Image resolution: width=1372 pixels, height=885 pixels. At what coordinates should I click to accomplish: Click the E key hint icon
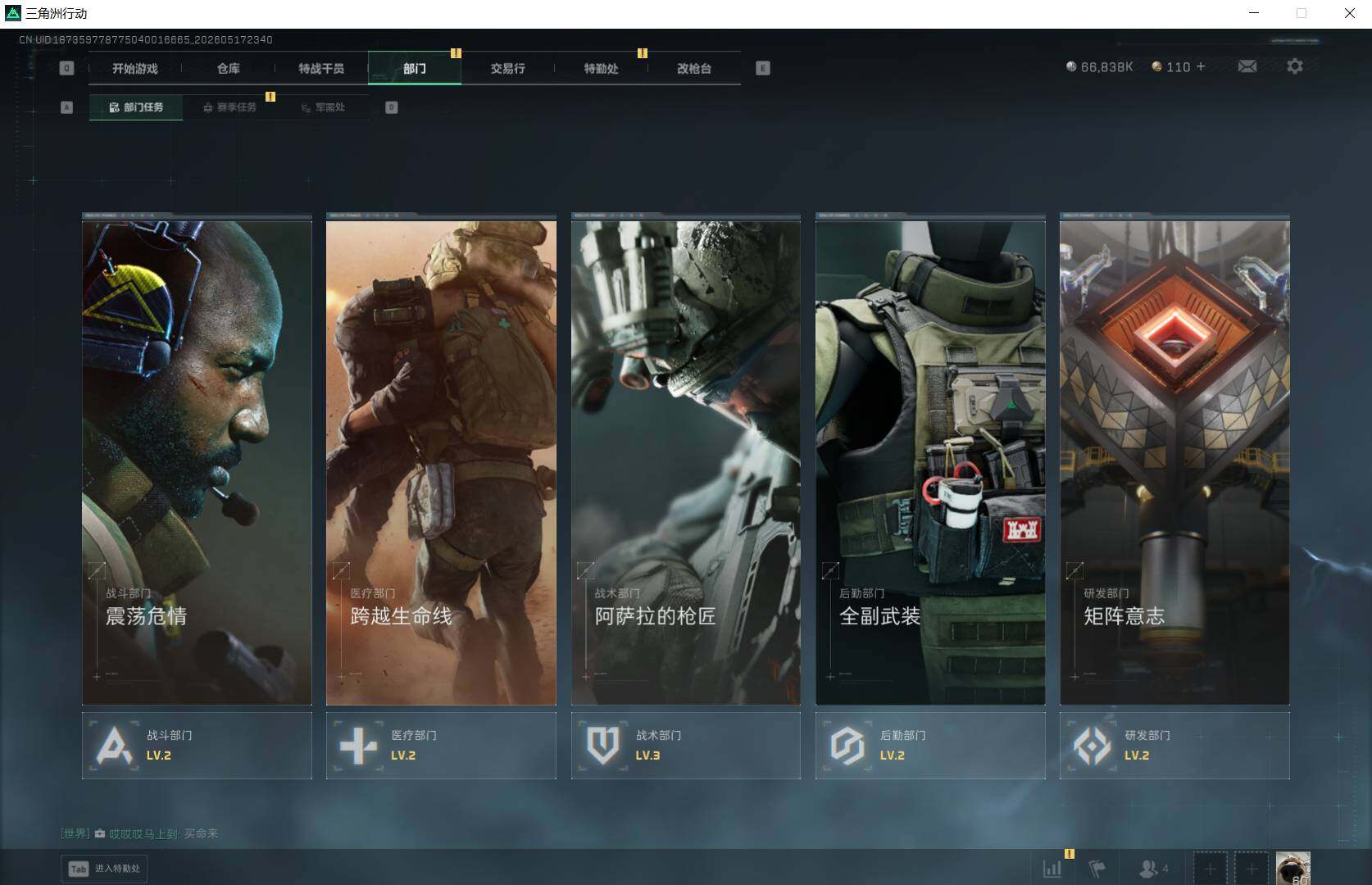click(x=762, y=68)
